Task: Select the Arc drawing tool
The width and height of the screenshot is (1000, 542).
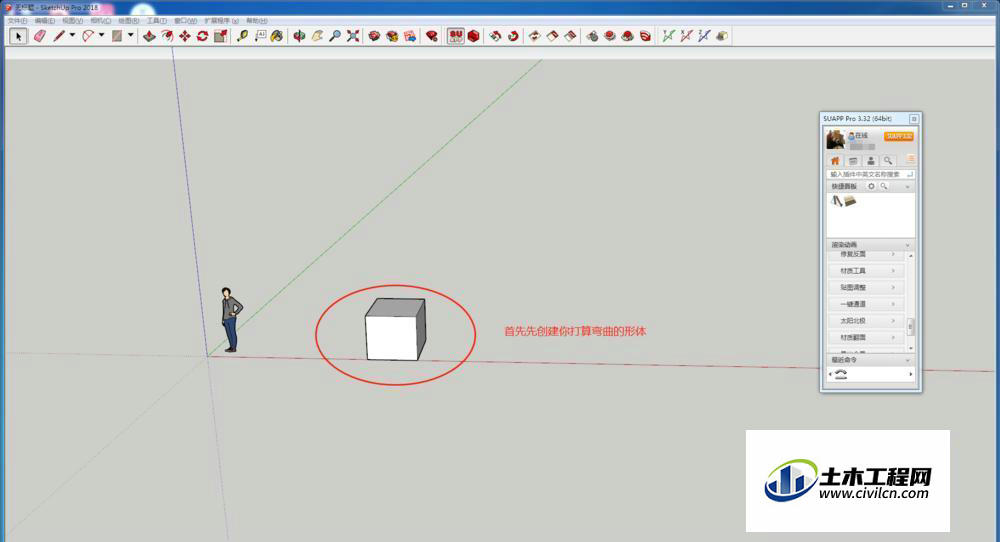Action: click(x=88, y=36)
